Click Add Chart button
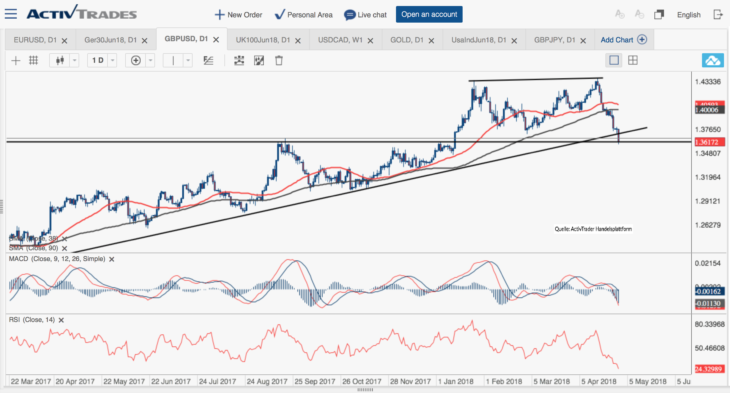730x393 pixels. click(623, 40)
